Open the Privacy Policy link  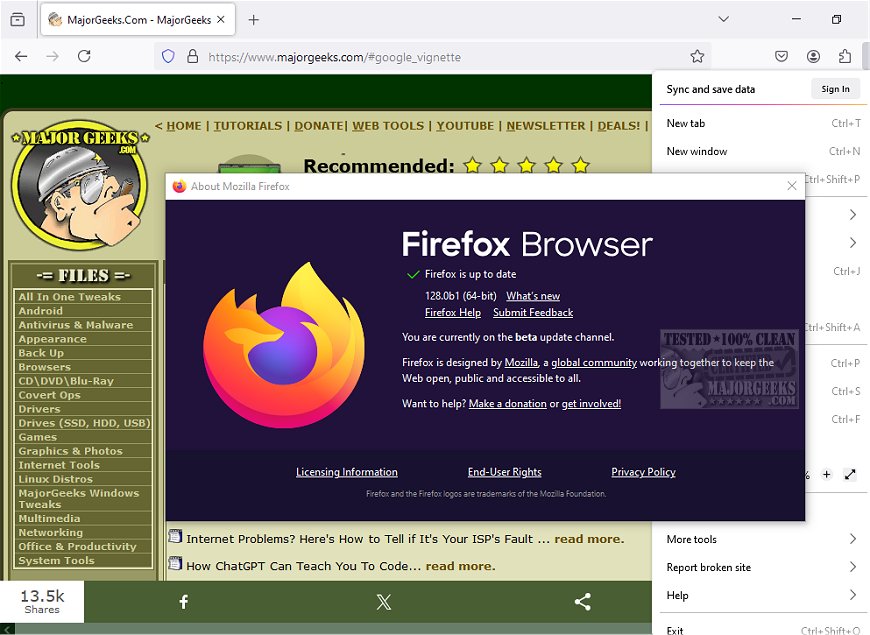[643, 472]
